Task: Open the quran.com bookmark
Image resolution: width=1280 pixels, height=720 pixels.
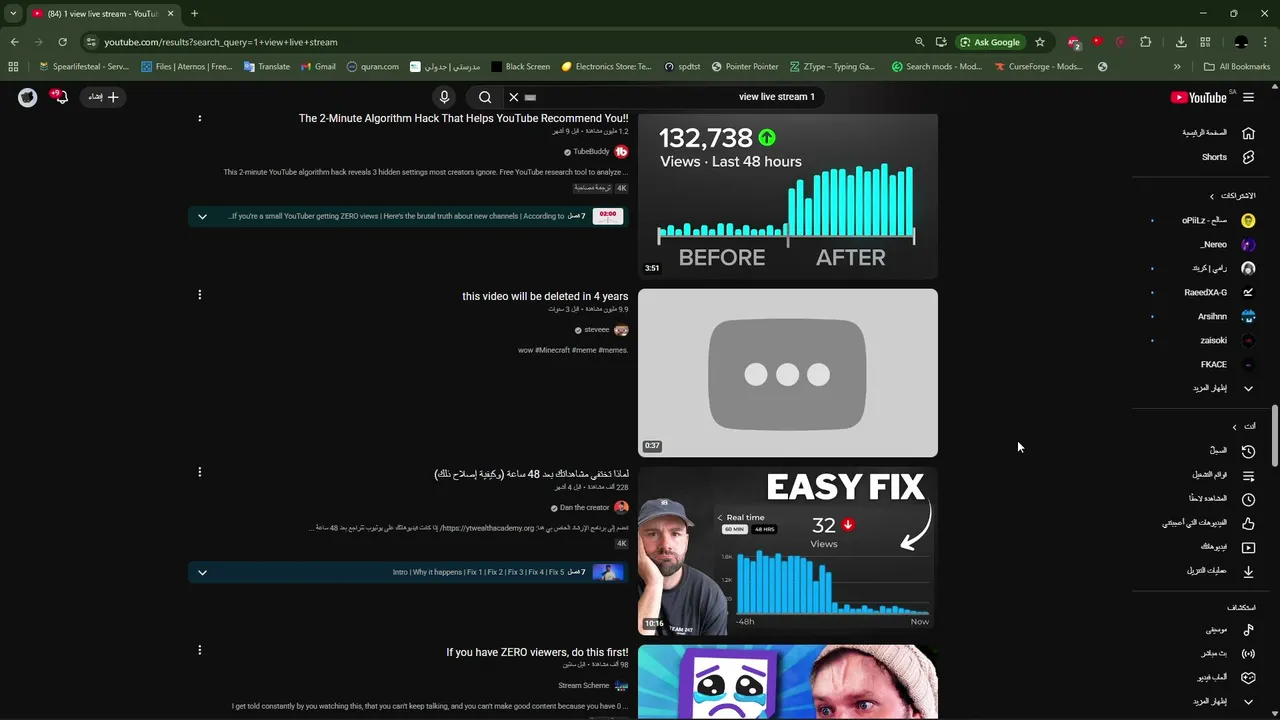Action: click(373, 67)
